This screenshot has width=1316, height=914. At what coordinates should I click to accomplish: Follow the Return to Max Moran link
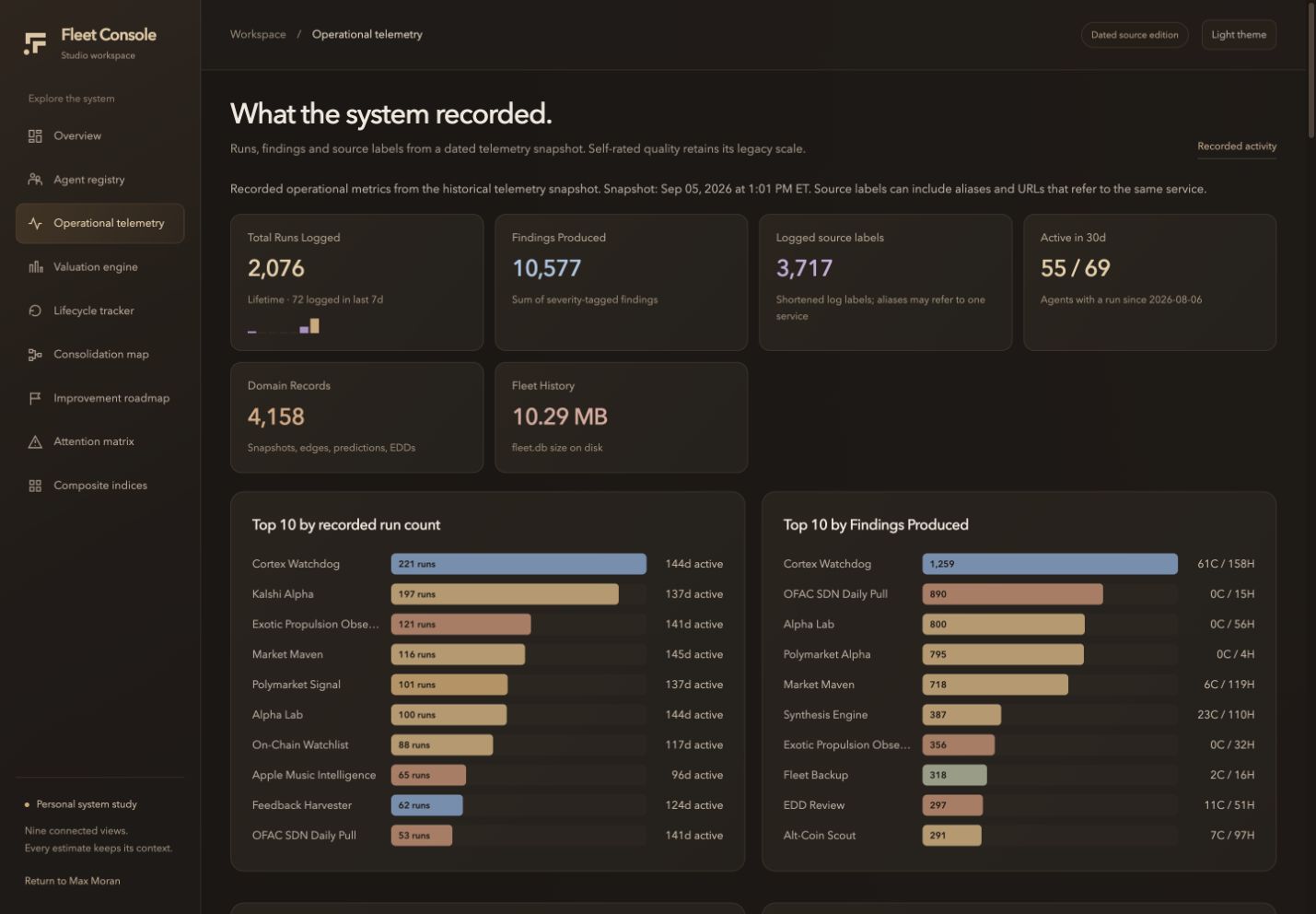pos(72,881)
